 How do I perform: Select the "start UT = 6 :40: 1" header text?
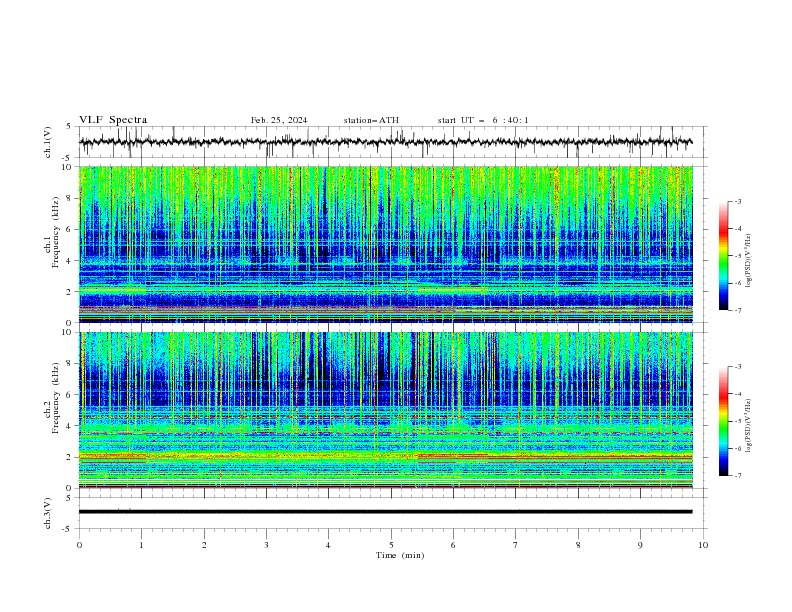483,120
